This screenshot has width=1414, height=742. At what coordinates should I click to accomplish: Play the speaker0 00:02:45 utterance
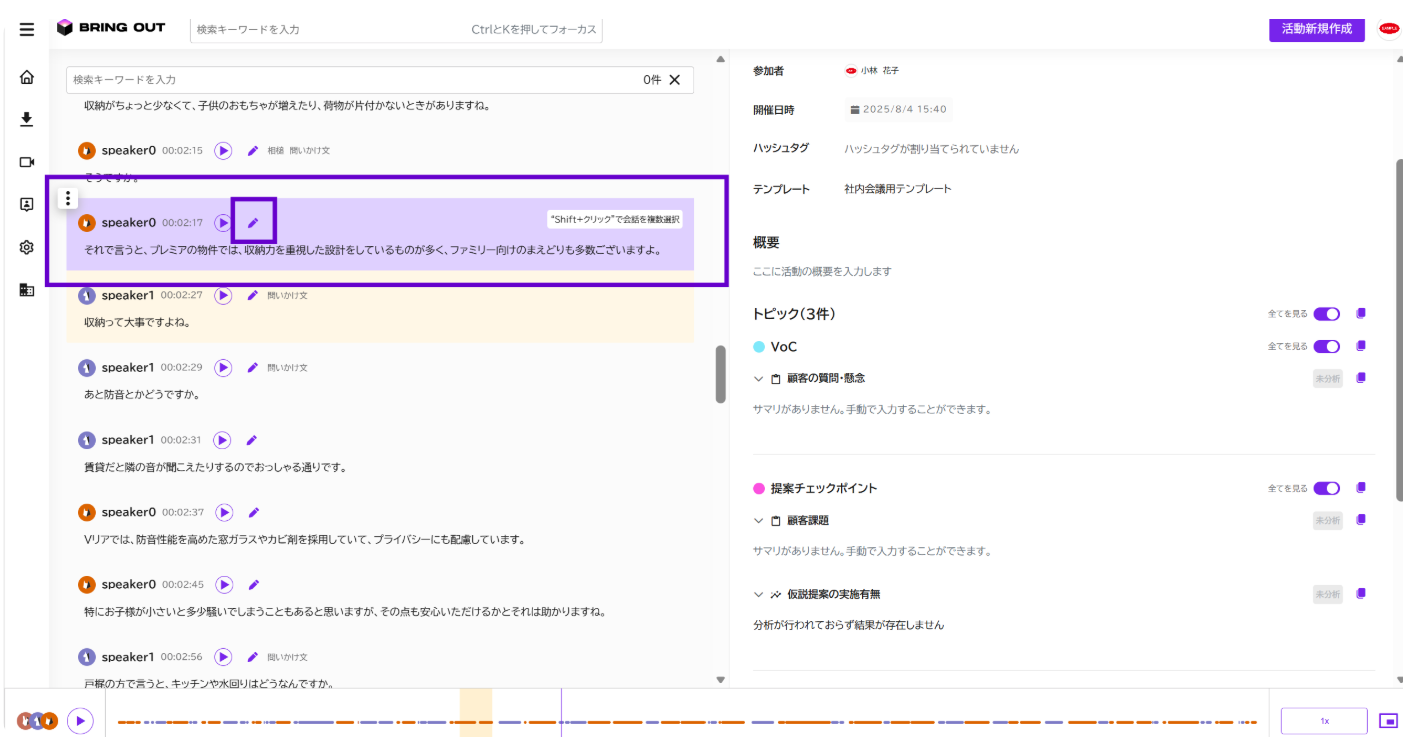(225, 584)
